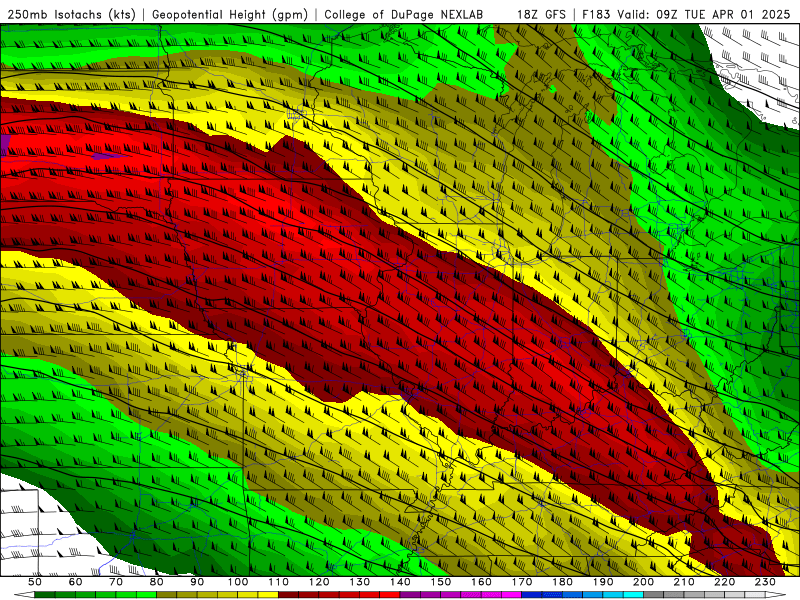
Task: Click the 110 knot legend label
Action: tap(279, 582)
